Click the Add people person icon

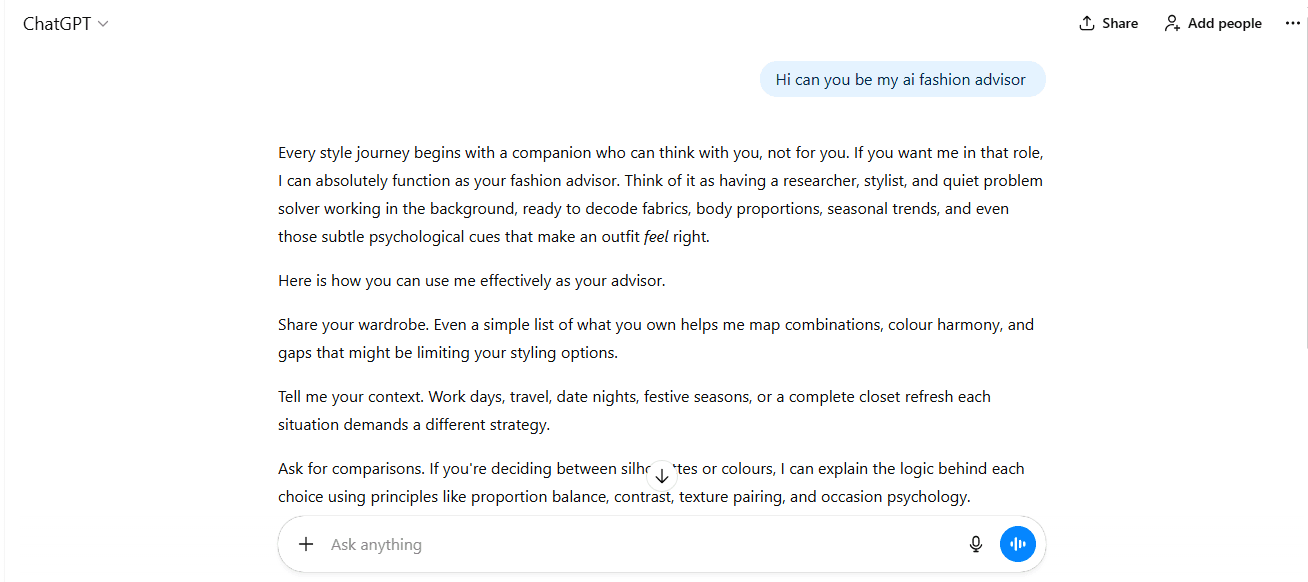(x=1171, y=22)
